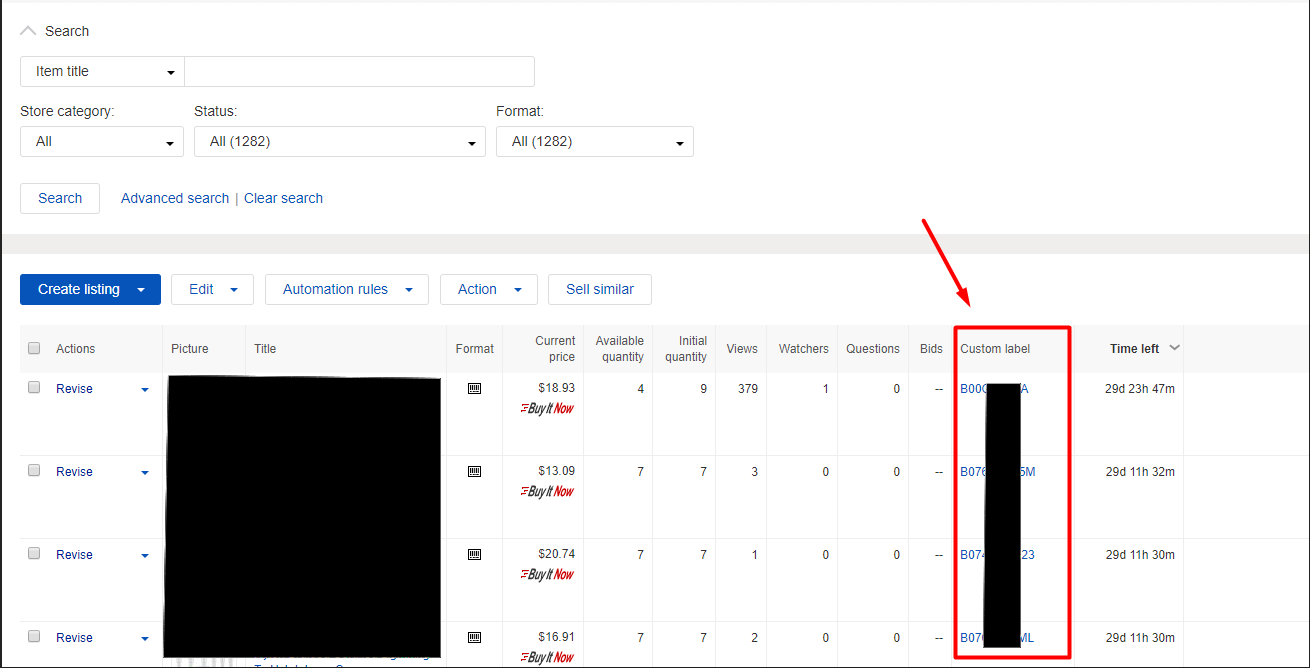This screenshot has width=1310, height=668.
Task: Click the format icon on the $20.74 row
Action: [474, 554]
